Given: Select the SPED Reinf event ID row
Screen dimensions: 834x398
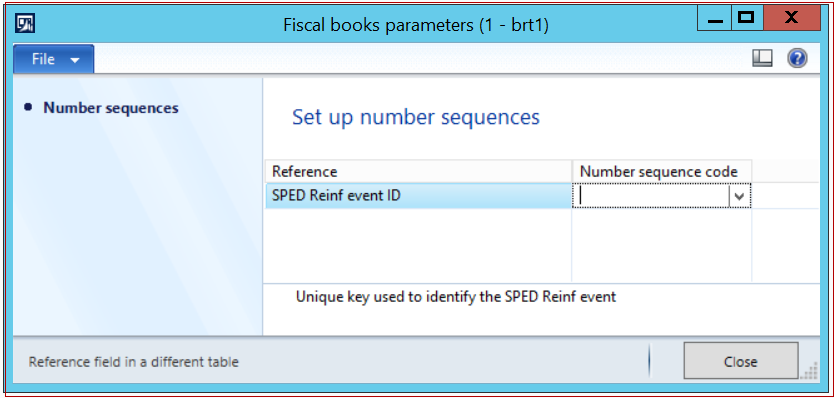Looking at the screenshot, I should pos(419,196).
